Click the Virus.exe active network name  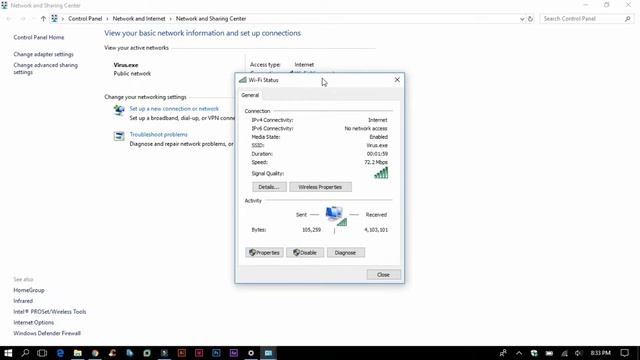point(126,65)
